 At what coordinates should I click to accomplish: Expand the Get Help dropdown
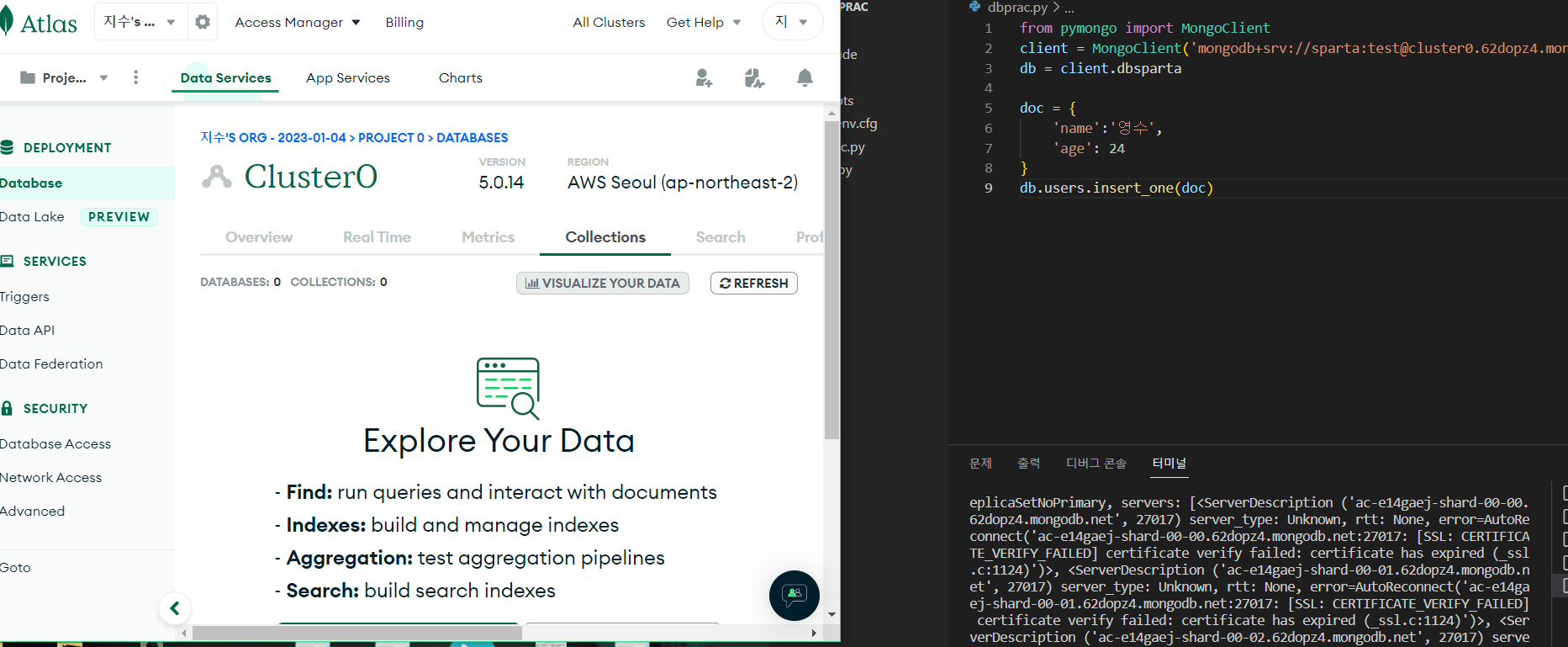point(704,22)
